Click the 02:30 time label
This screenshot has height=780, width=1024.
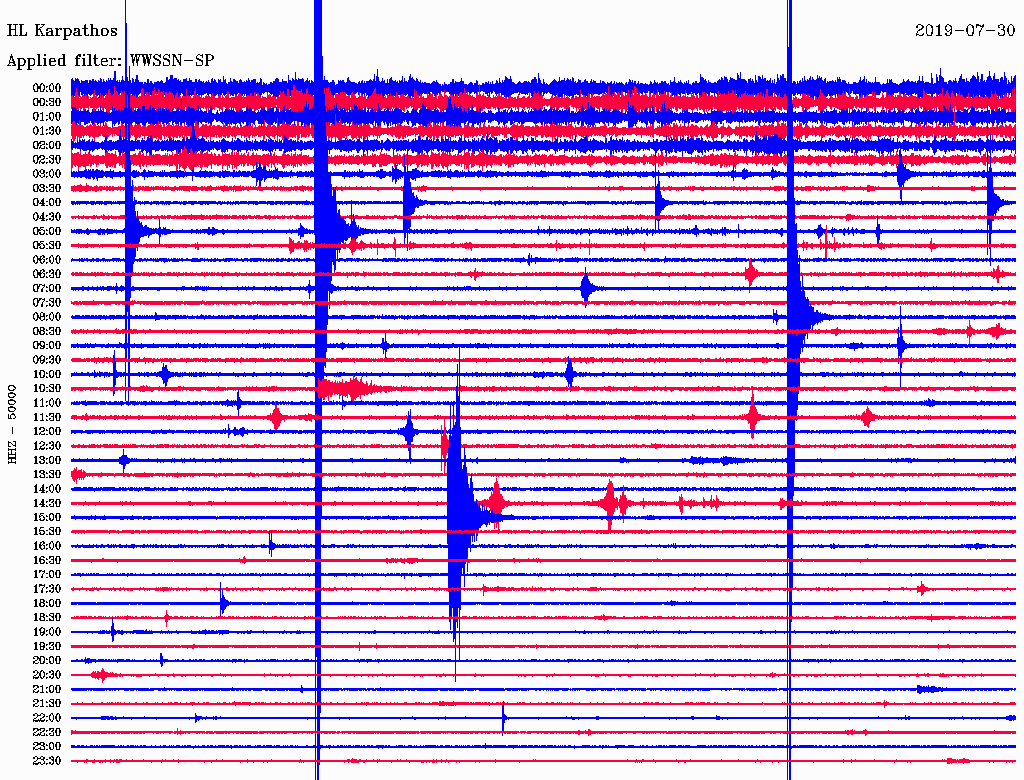[x=47, y=159]
